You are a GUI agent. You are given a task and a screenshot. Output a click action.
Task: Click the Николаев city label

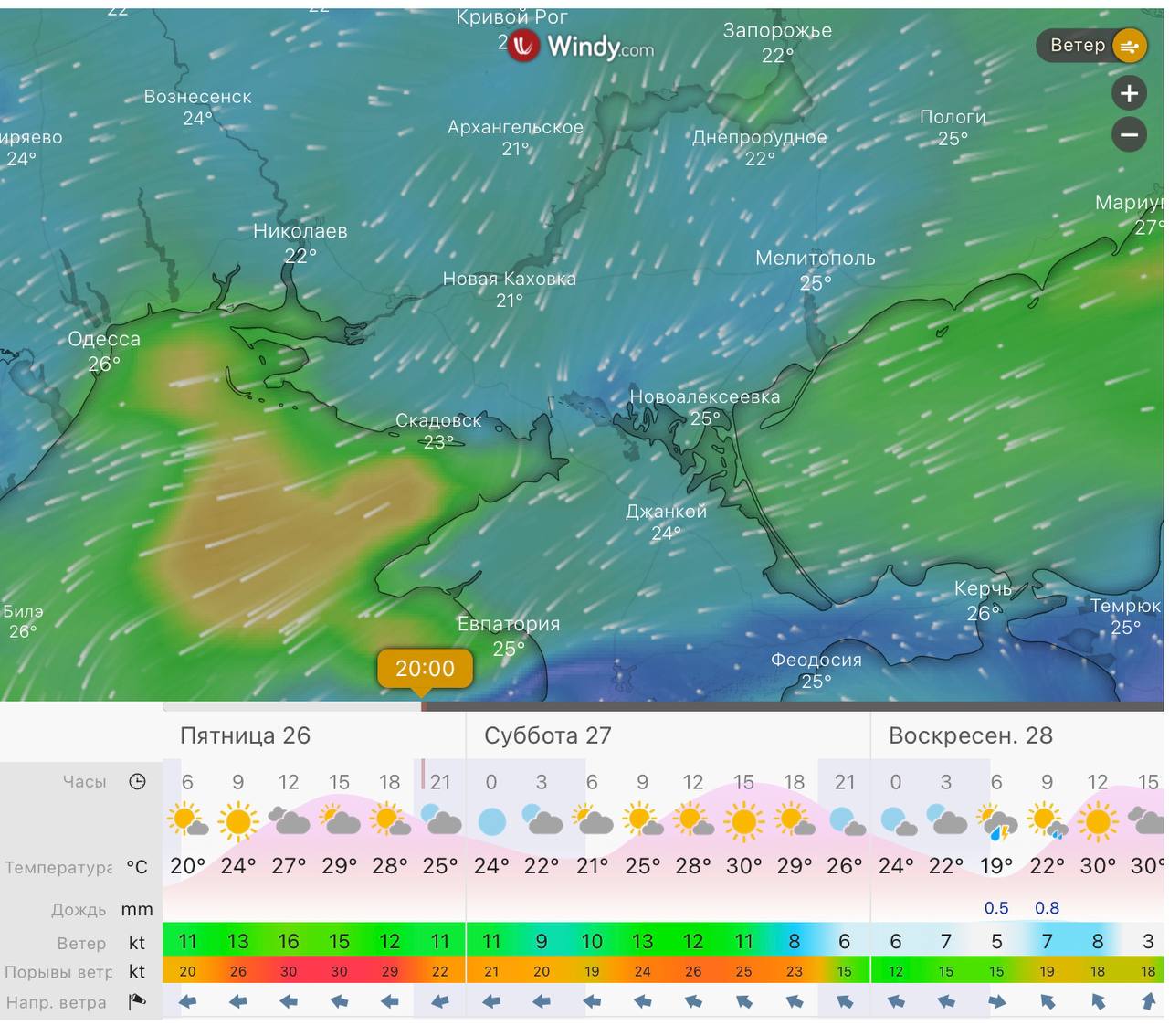[x=300, y=231]
